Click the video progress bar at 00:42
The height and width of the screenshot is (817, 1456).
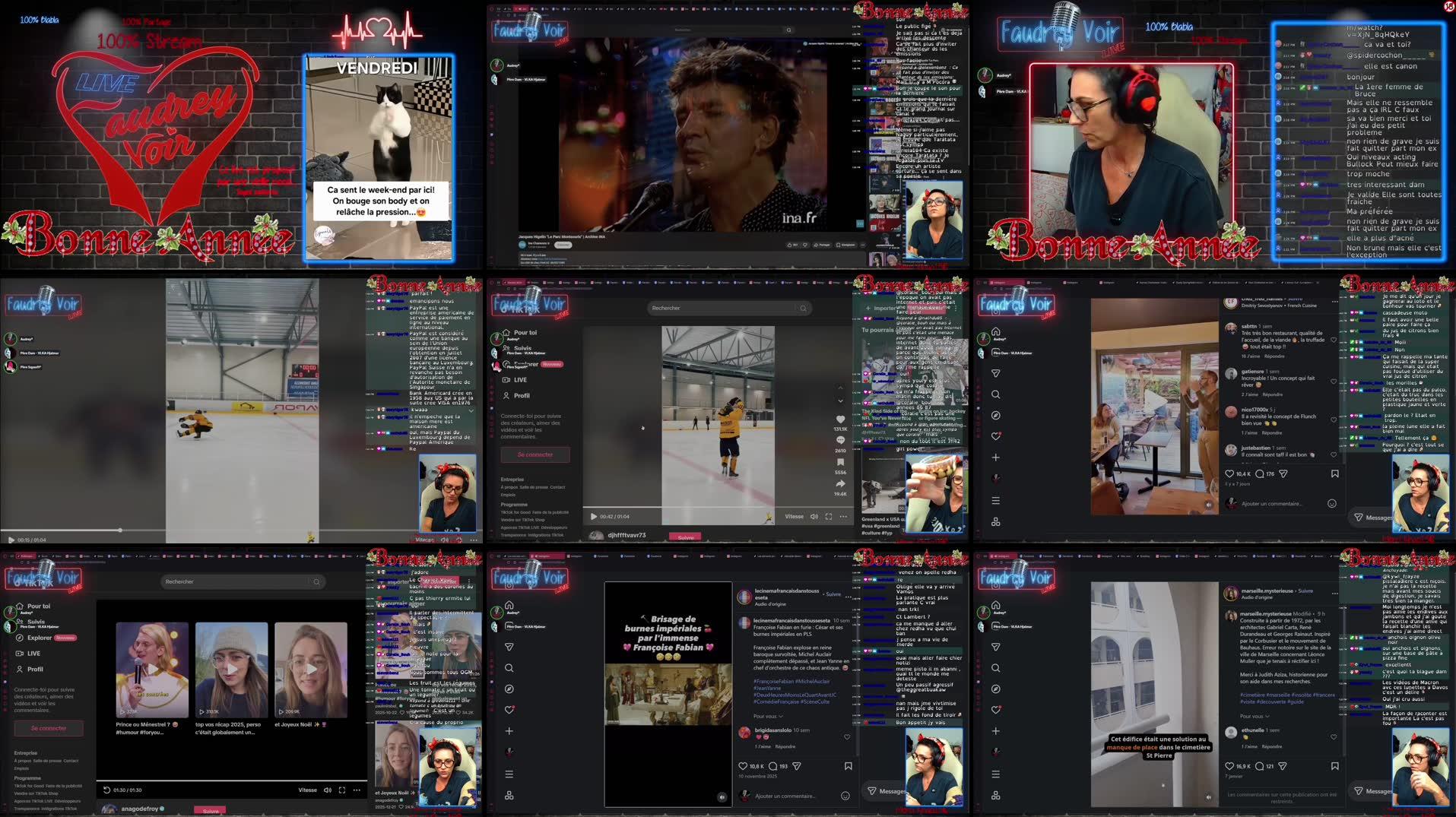[763, 505]
